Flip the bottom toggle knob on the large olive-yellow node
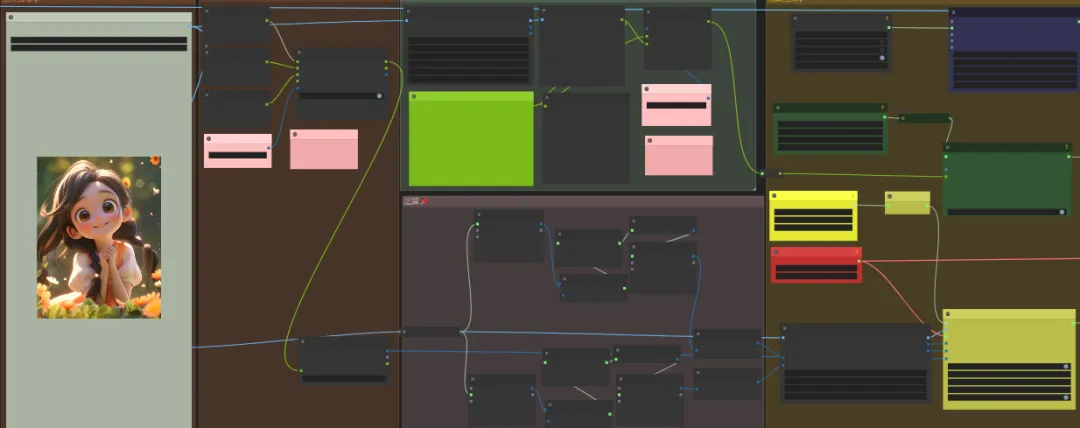Viewport: 1080px width, 428px height. pyautogui.click(x=1066, y=397)
